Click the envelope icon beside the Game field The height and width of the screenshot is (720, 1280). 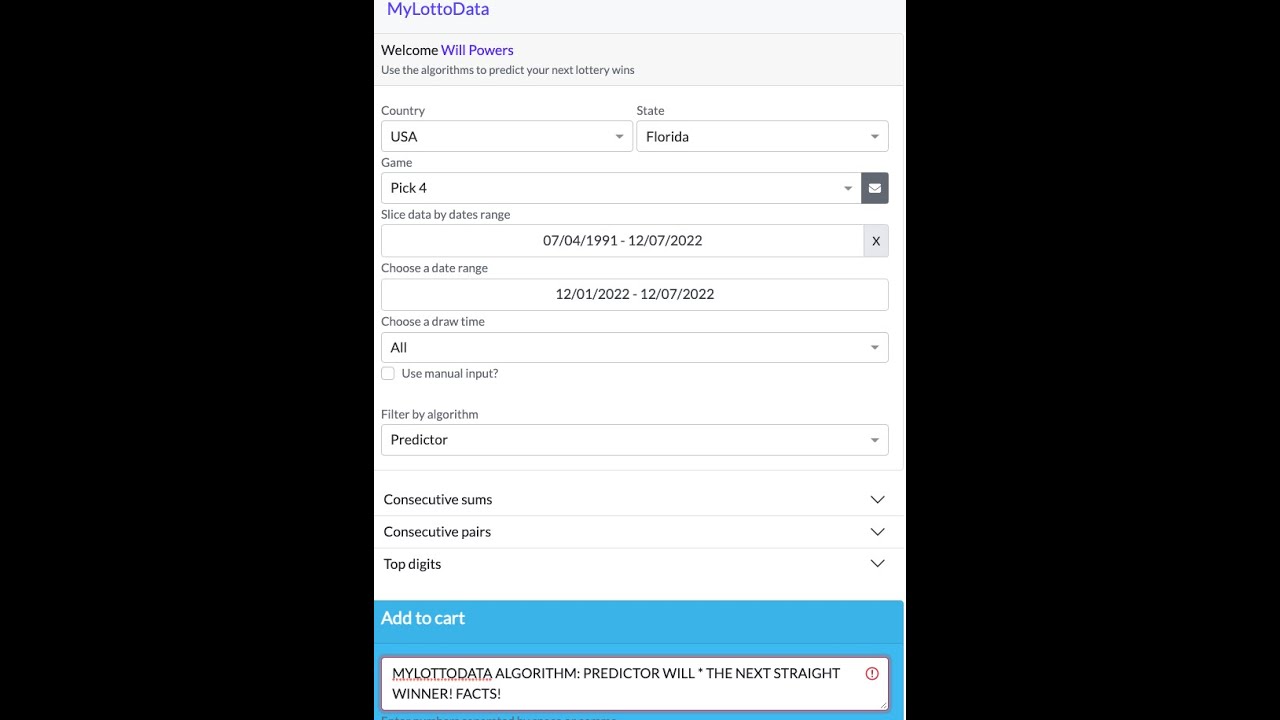[x=875, y=188]
